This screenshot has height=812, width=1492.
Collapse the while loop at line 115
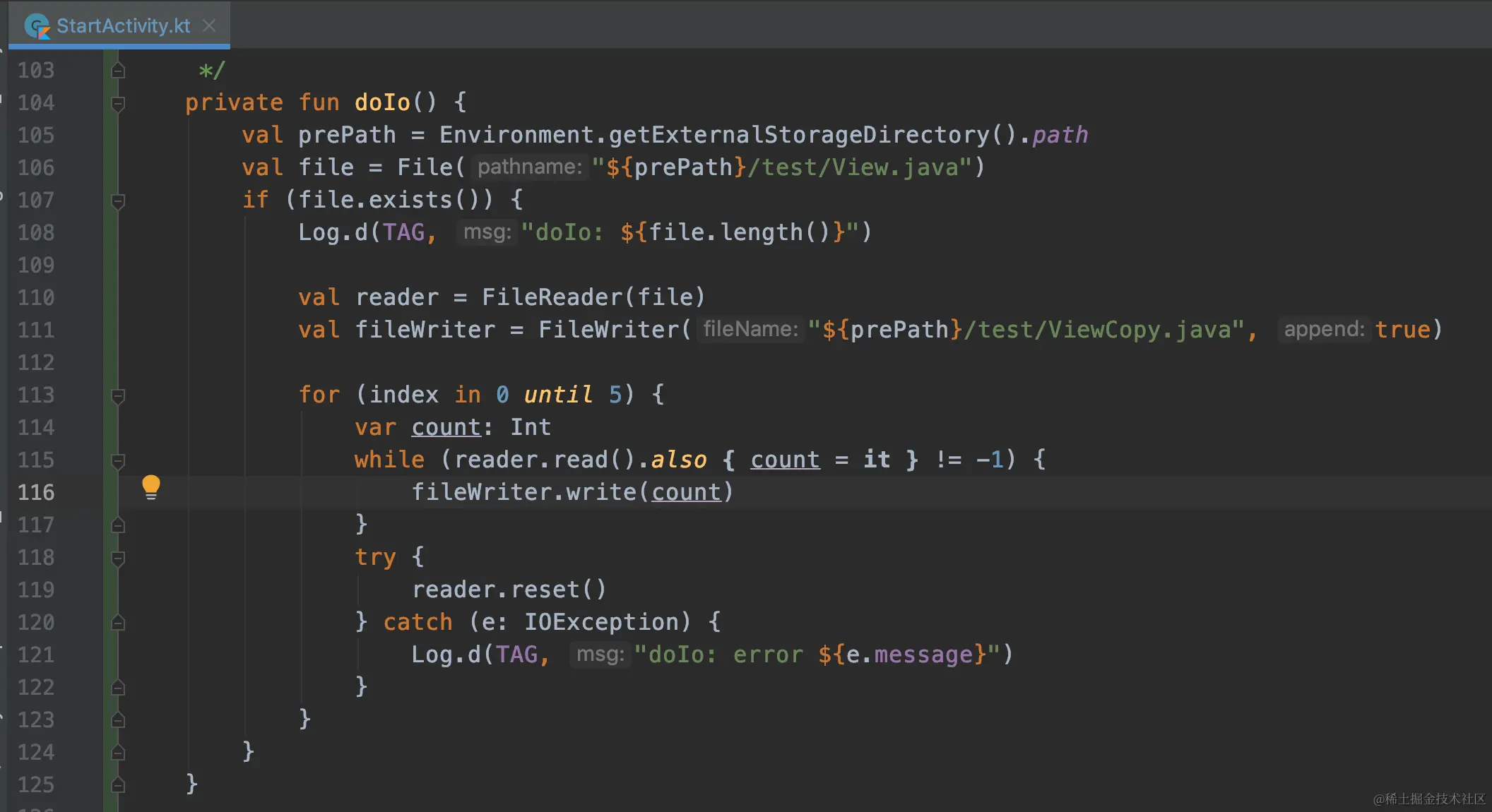(118, 460)
